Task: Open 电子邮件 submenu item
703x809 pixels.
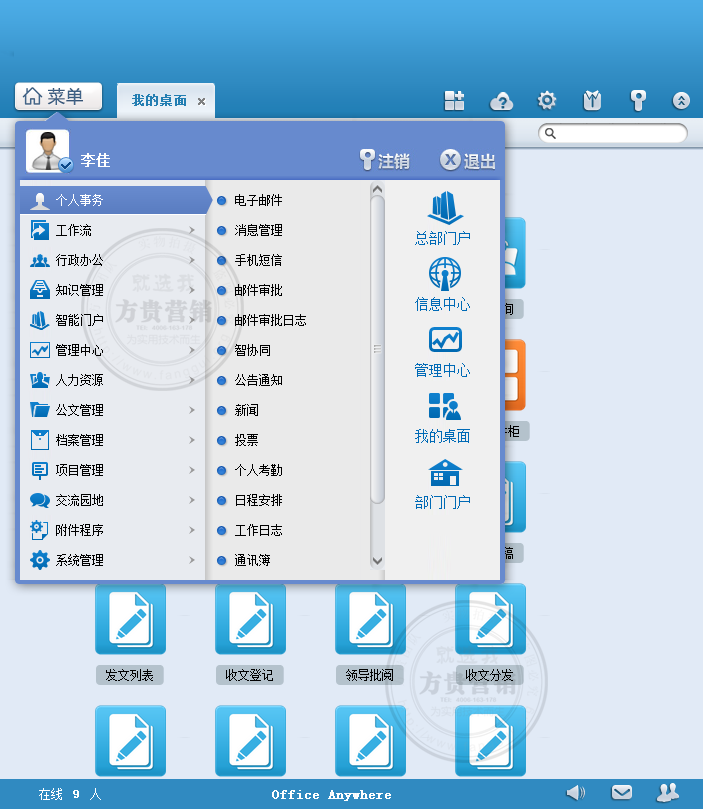Action: (258, 200)
